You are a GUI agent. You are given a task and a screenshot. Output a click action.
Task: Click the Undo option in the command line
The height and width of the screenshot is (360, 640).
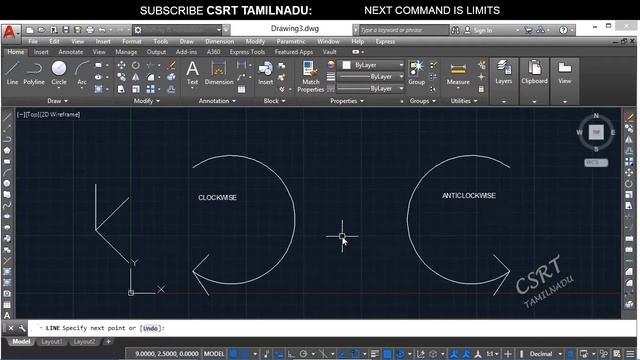150,328
